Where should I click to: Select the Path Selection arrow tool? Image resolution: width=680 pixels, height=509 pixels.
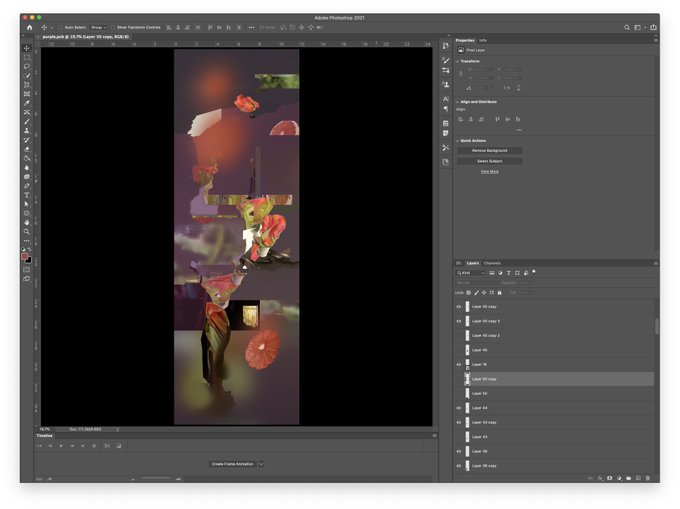pos(27,204)
